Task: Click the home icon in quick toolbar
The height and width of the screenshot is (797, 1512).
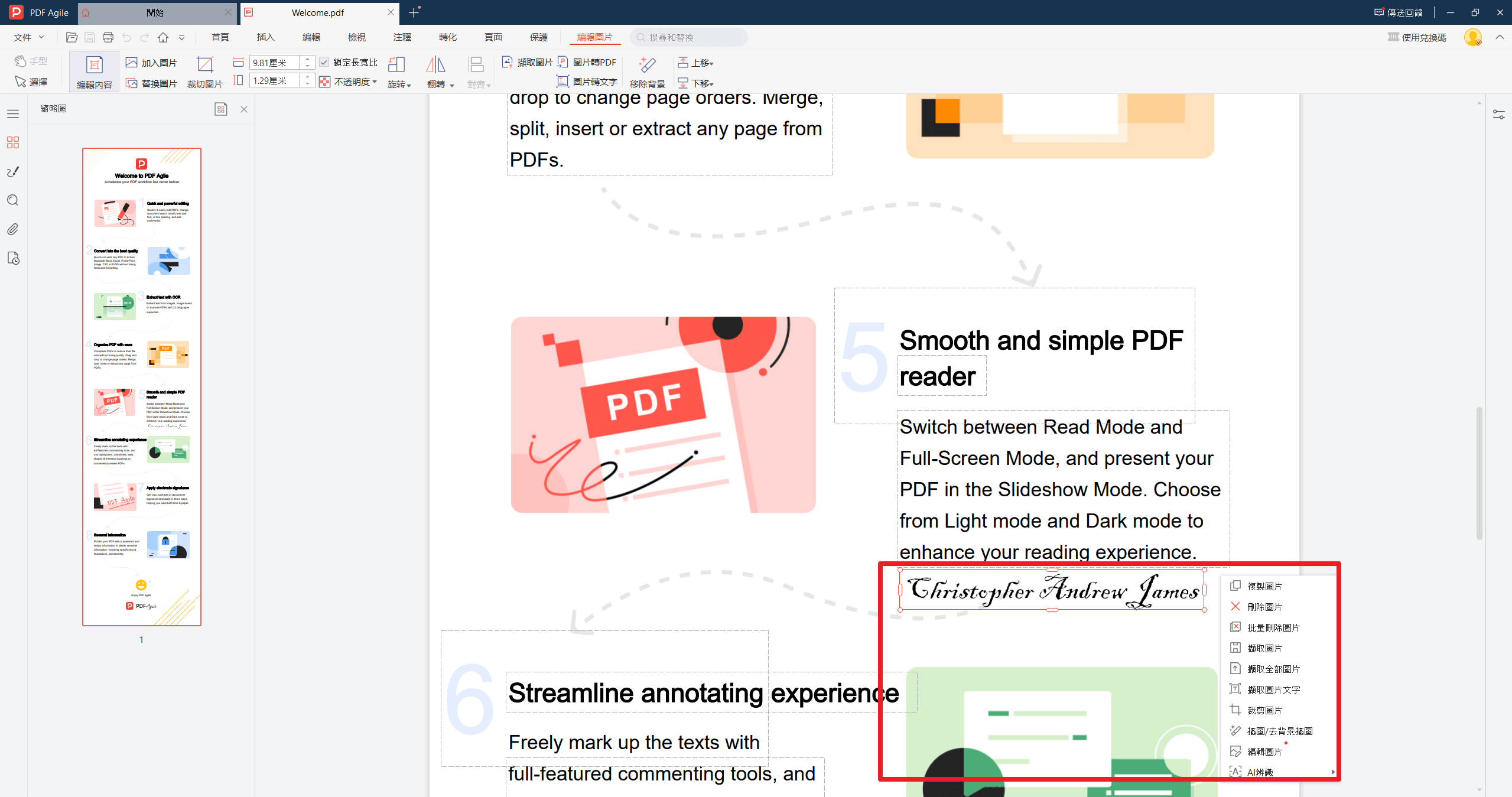Action: point(163,37)
